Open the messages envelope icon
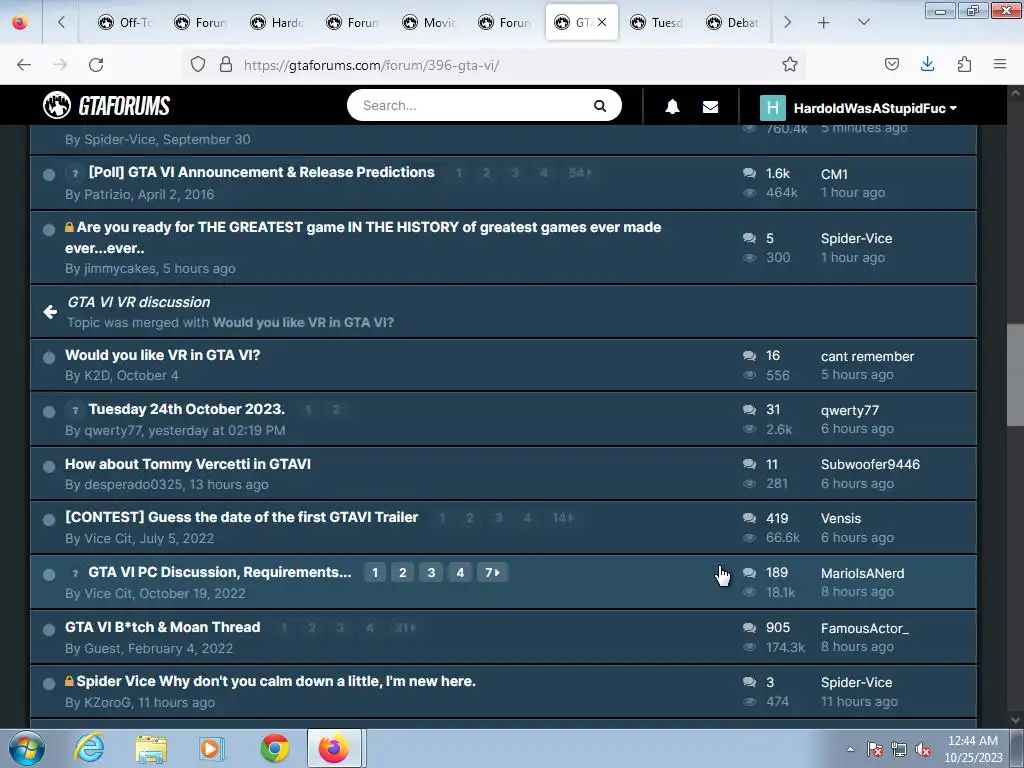This screenshot has height=768, width=1024. click(x=711, y=107)
